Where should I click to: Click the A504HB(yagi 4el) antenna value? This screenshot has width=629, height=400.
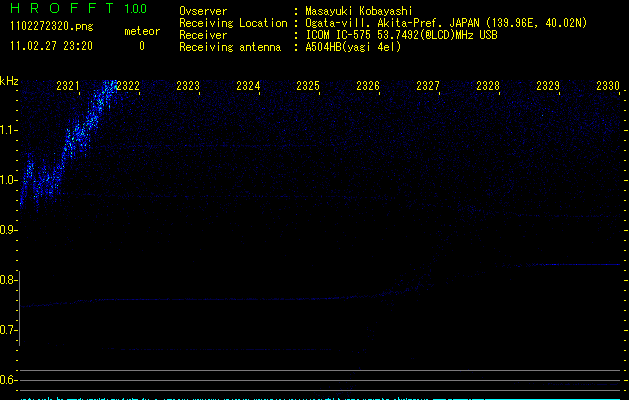pos(353,47)
